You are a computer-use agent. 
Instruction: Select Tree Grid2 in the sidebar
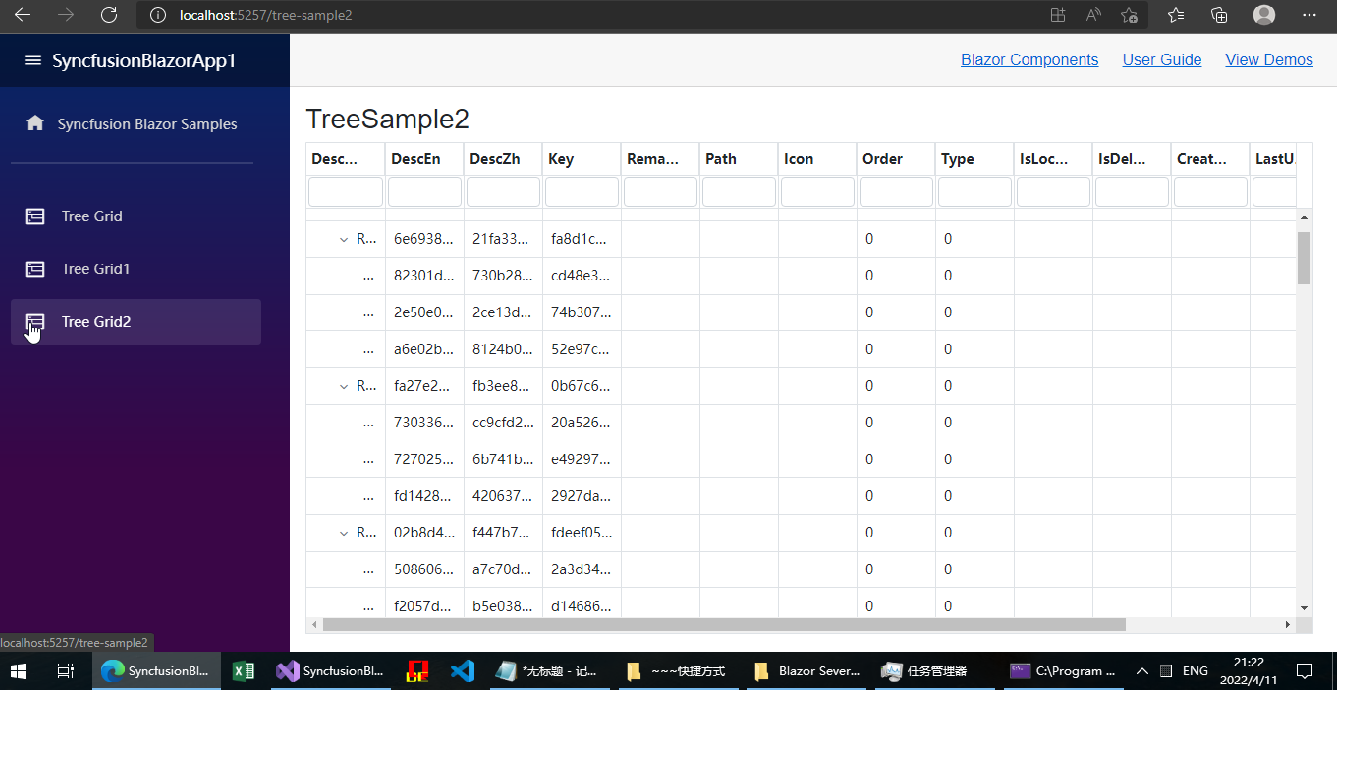pos(96,322)
